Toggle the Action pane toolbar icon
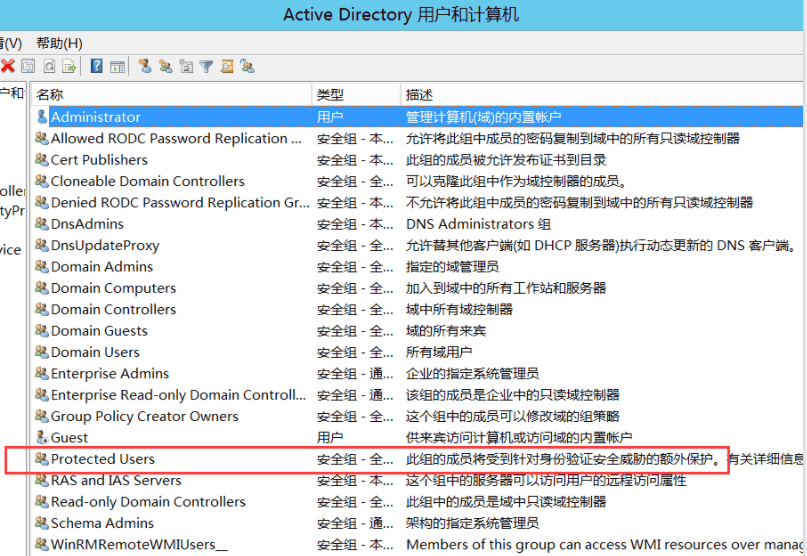 point(117,66)
